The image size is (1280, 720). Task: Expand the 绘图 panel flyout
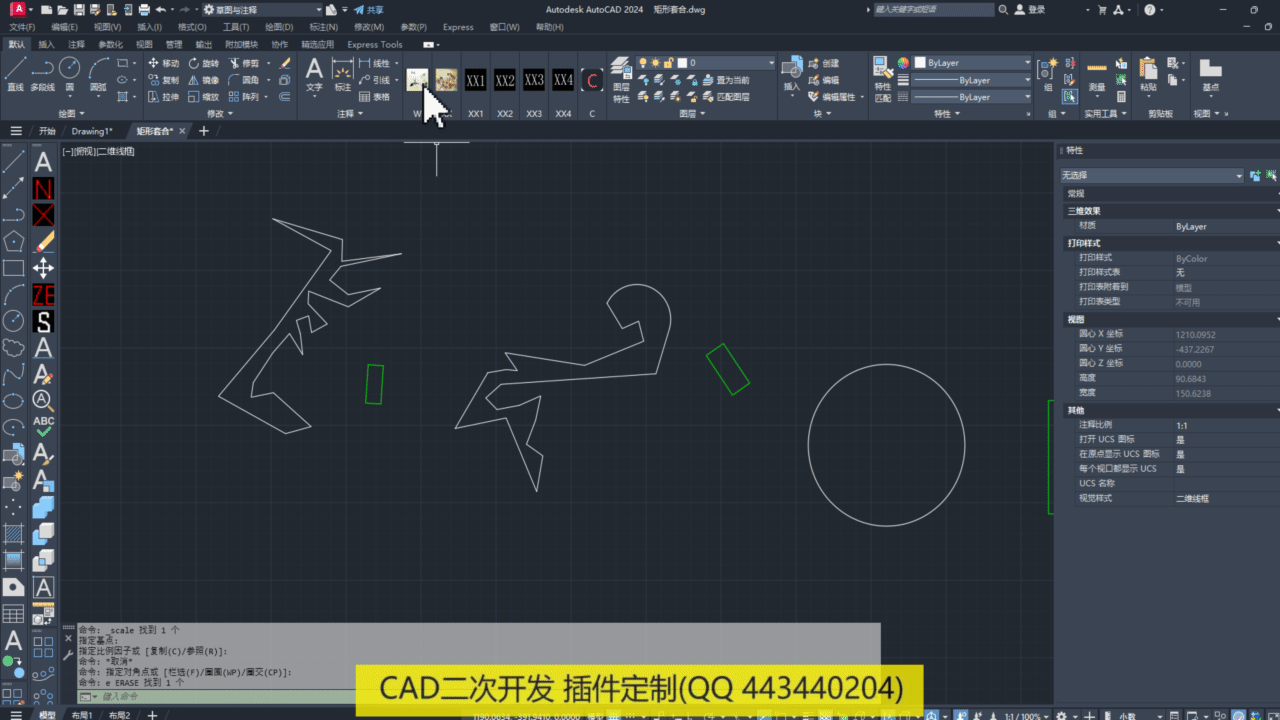73,113
